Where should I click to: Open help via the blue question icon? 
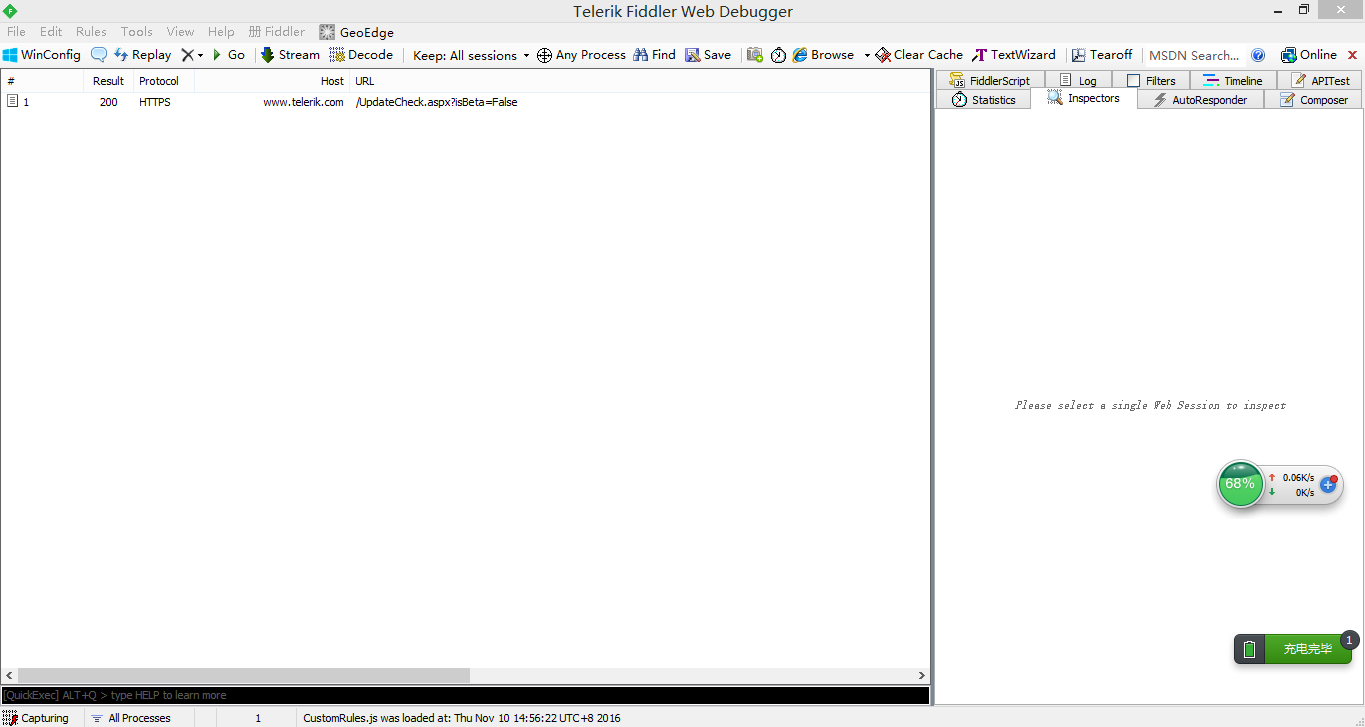[x=1258, y=55]
